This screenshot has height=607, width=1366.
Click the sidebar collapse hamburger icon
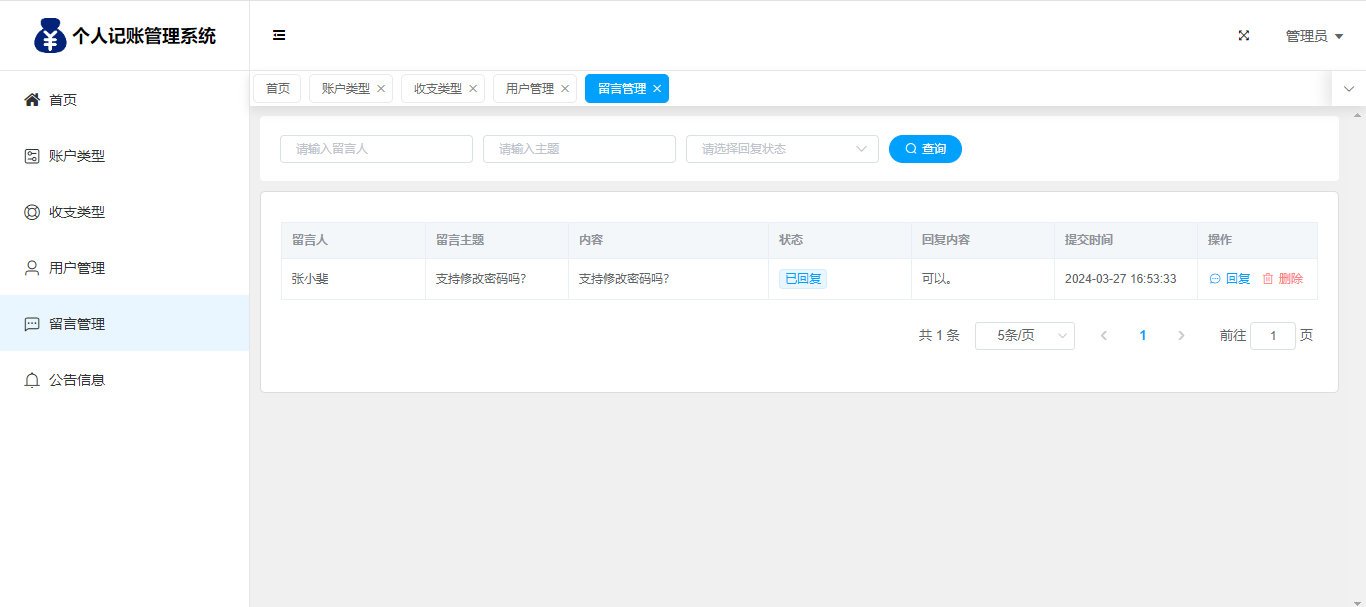(279, 35)
